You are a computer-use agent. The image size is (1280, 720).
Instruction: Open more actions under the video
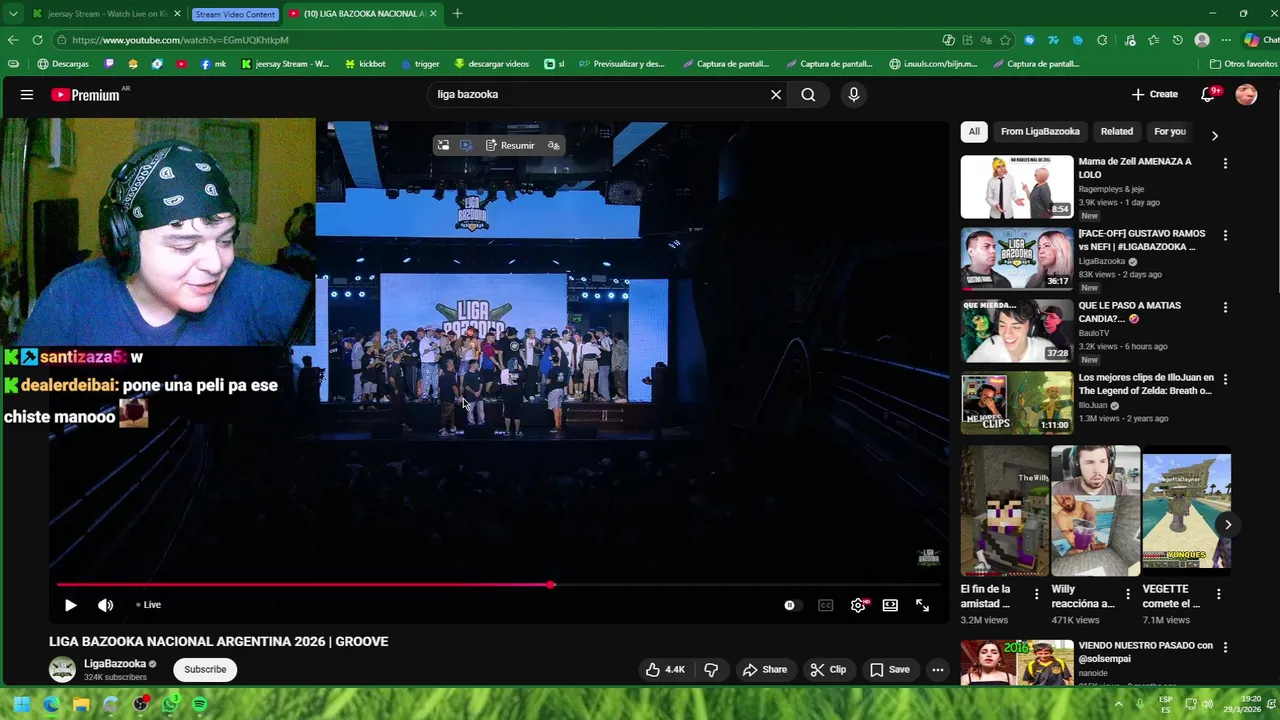(x=937, y=669)
